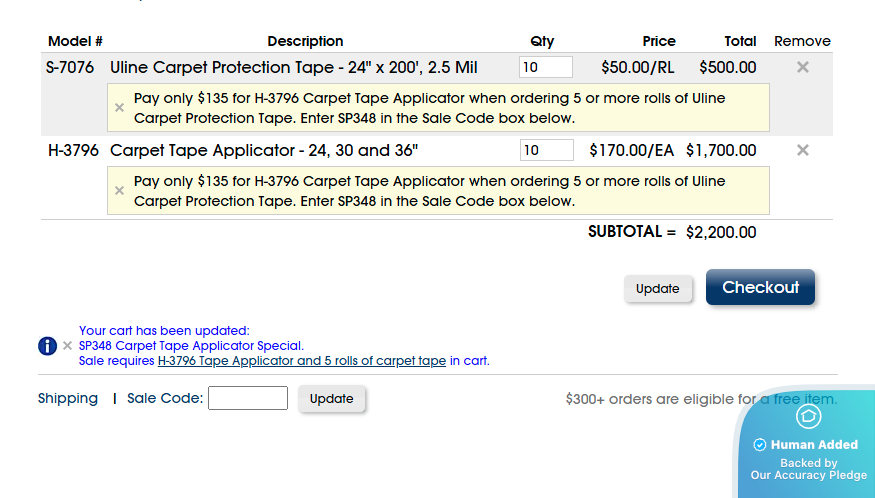The width and height of the screenshot is (875, 498).
Task: Close the cart updated message
Action: (x=68, y=346)
